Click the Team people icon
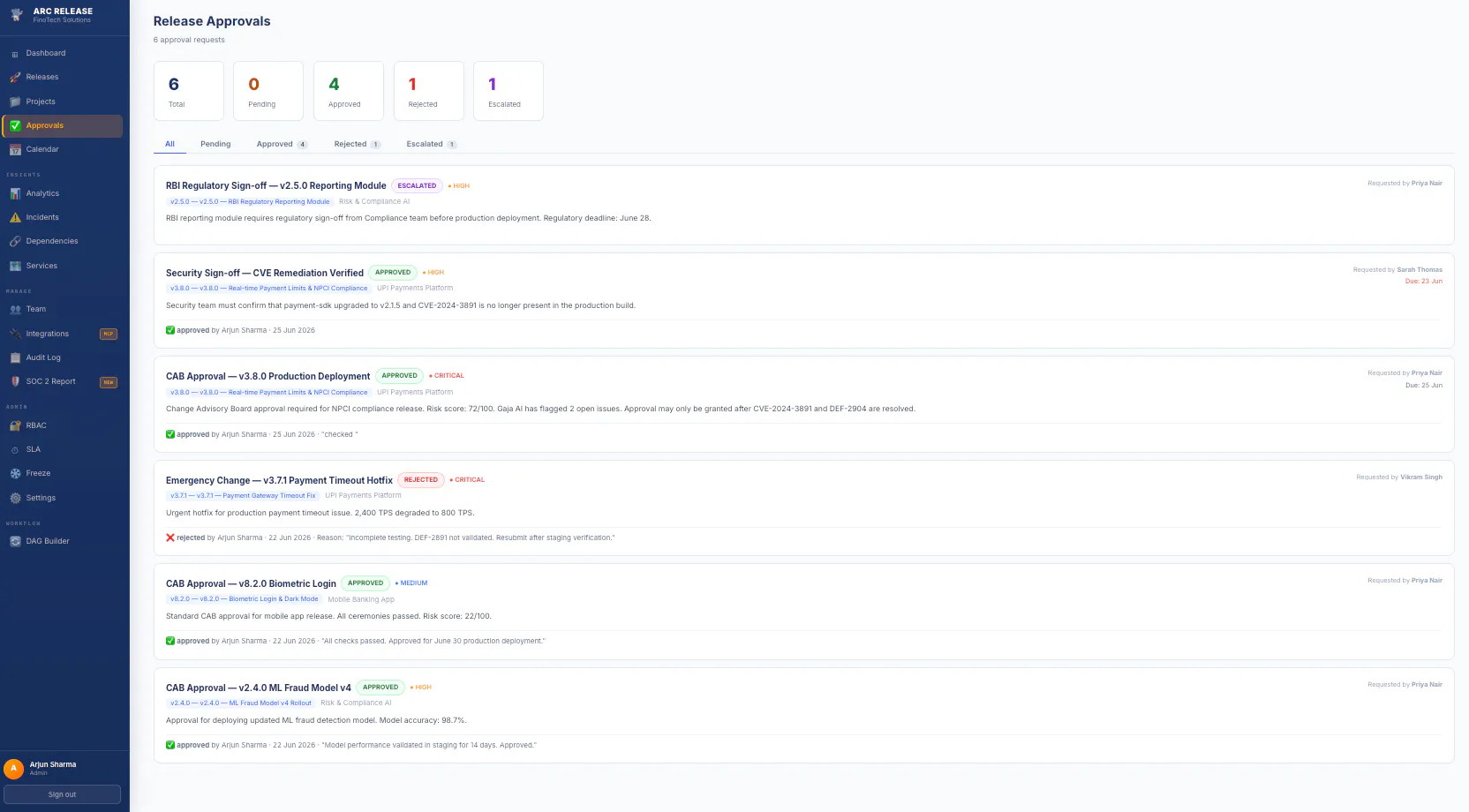 point(15,310)
